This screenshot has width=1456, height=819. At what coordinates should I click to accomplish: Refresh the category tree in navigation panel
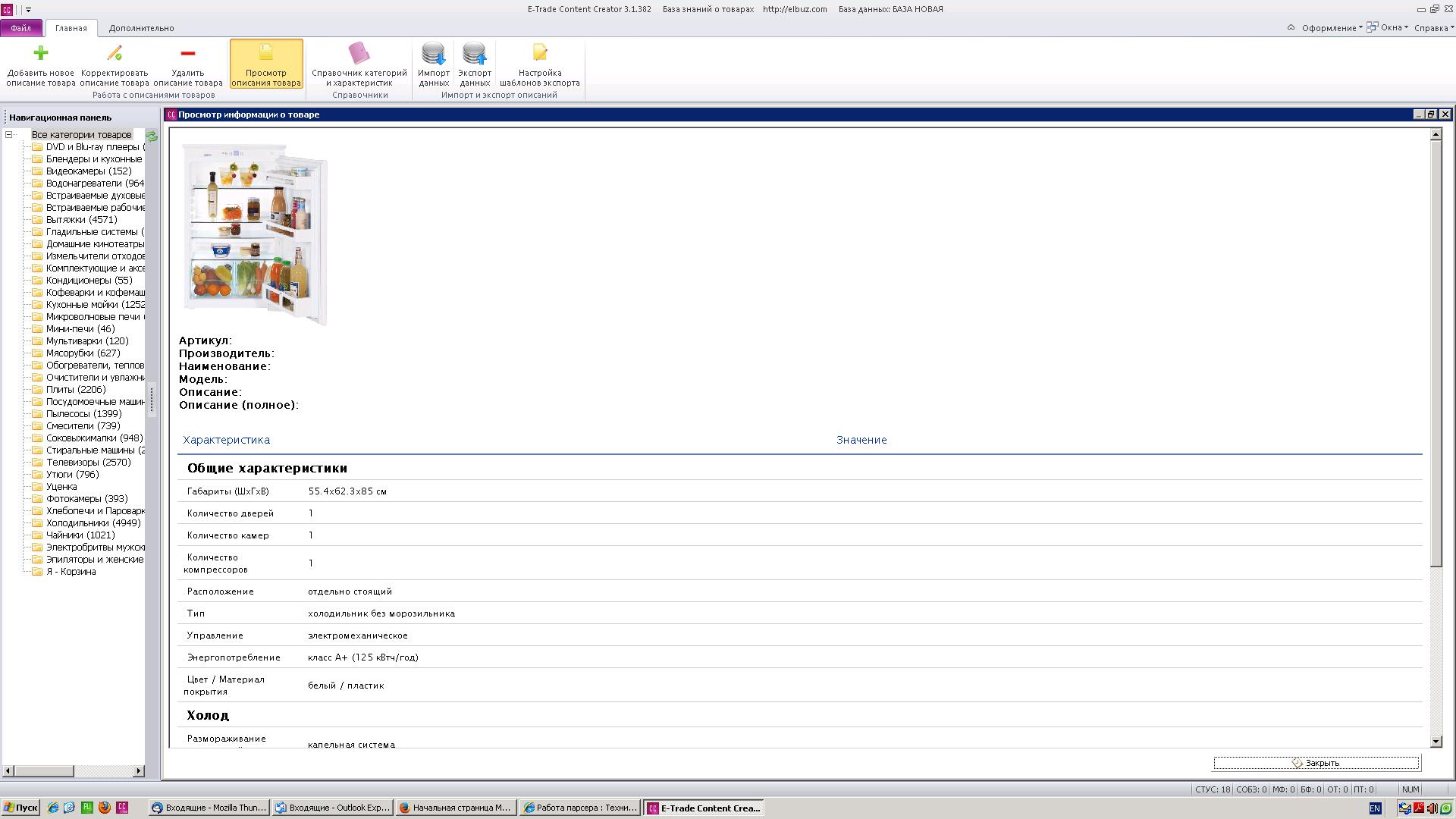(152, 136)
